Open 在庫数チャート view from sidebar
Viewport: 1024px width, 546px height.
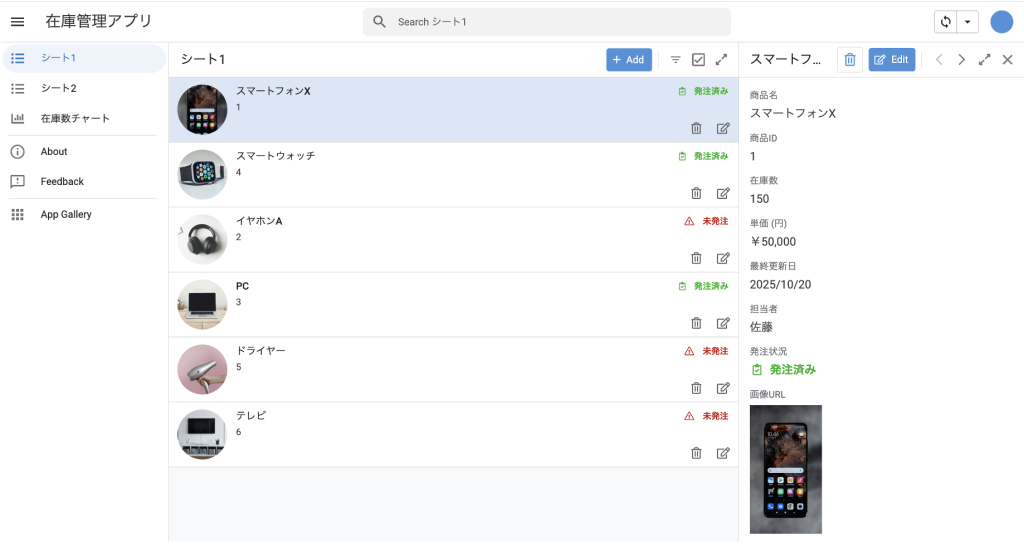tap(75, 118)
